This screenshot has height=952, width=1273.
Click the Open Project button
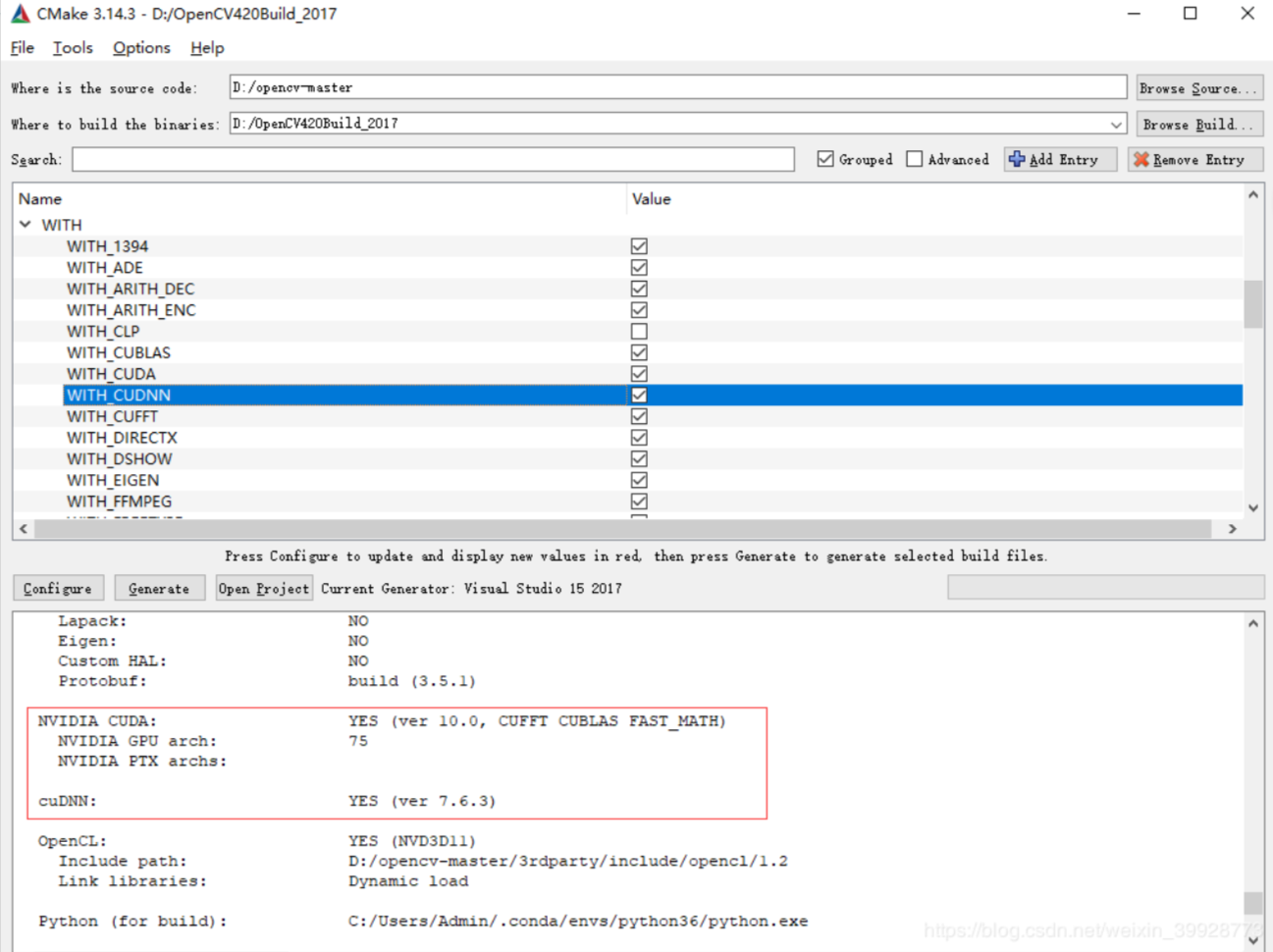[263, 588]
